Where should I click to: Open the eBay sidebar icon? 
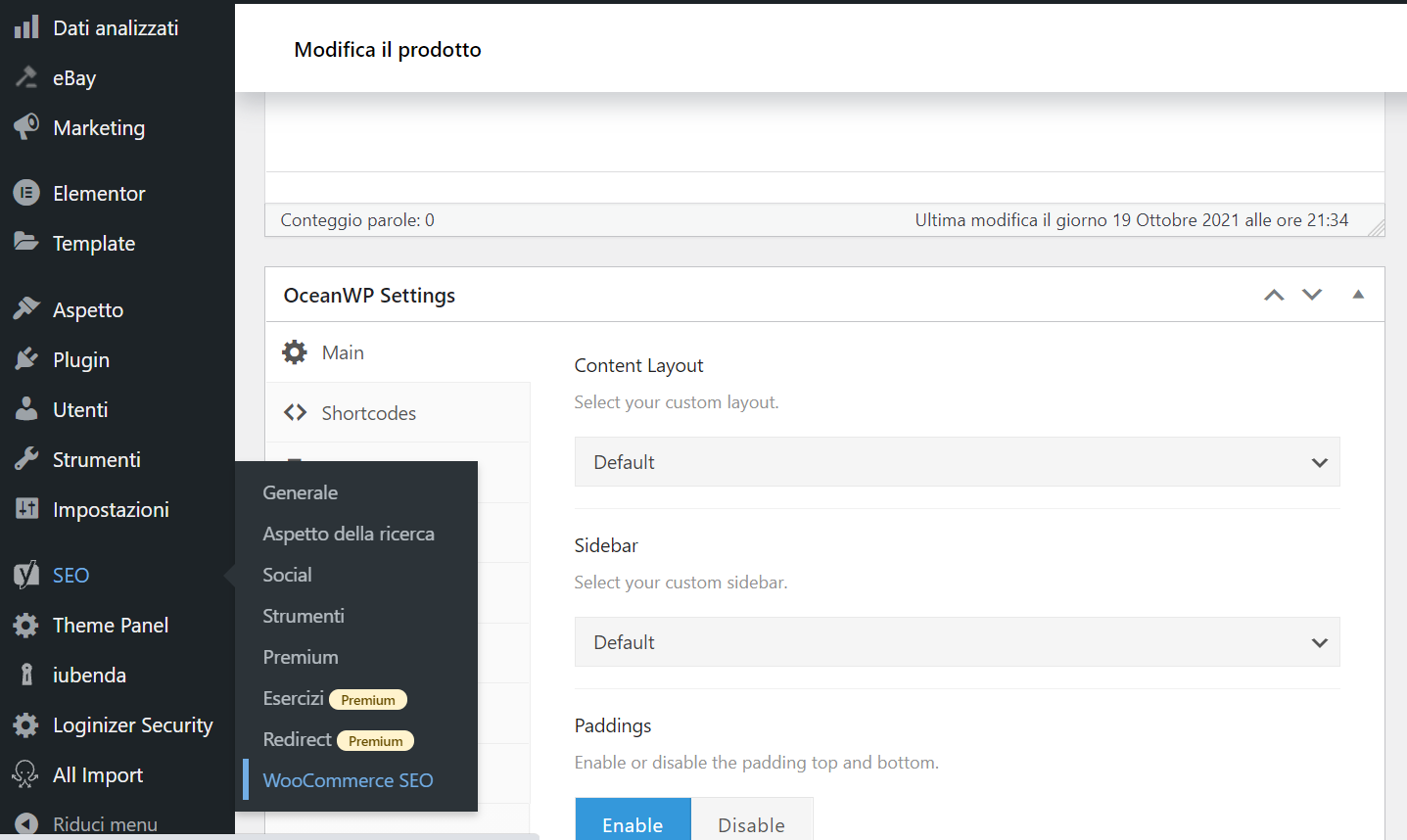[x=26, y=77]
